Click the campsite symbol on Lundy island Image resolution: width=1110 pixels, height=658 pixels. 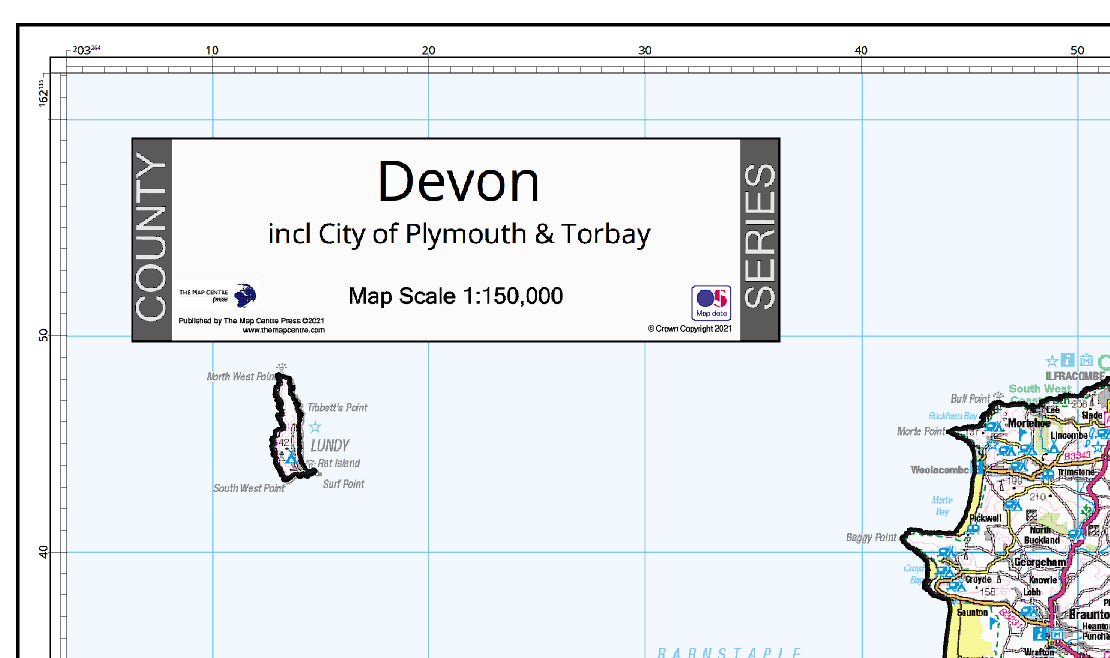click(x=291, y=456)
